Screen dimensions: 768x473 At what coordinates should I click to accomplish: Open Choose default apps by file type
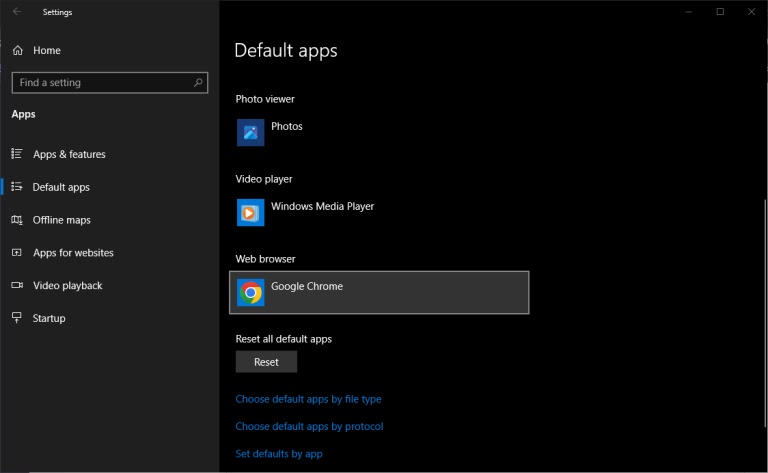[x=308, y=399]
